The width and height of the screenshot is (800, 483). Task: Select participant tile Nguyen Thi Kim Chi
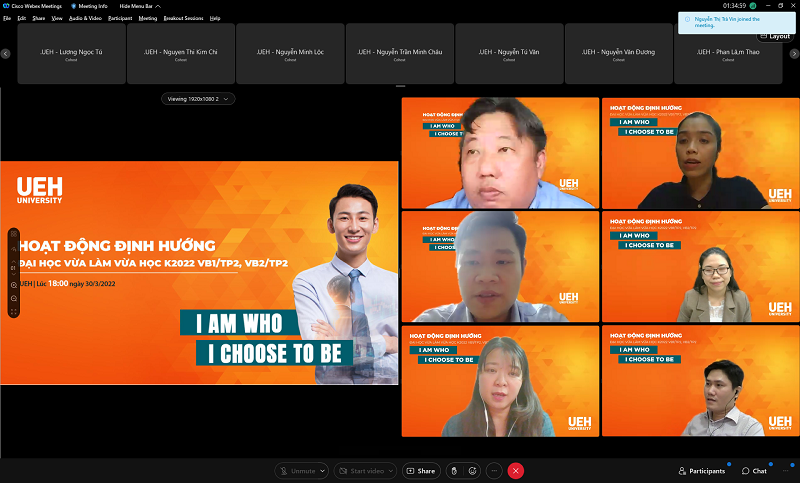coord(181,54)
